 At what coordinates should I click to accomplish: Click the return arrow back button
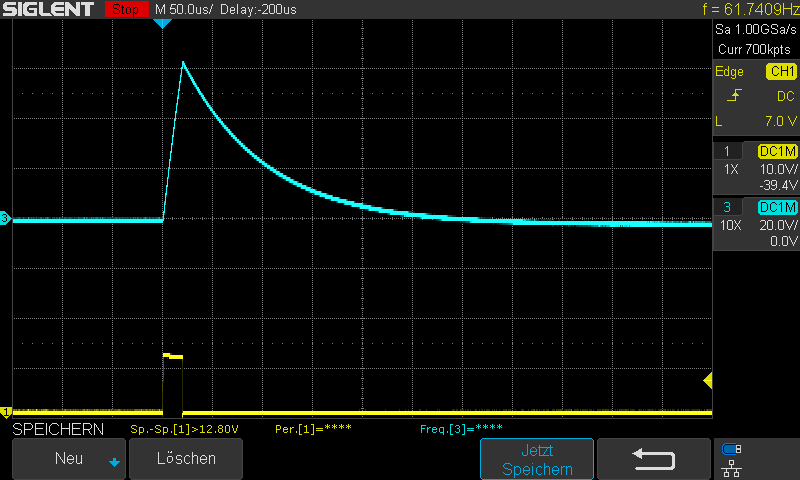click(654, 459)
